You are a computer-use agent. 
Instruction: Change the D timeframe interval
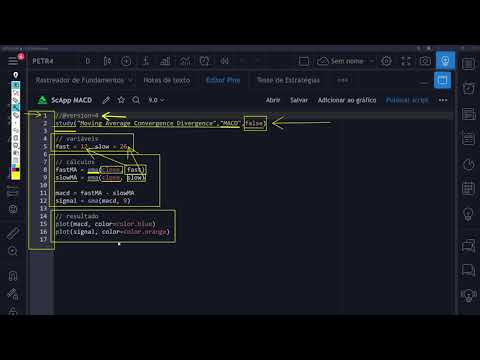coord(88,61)
